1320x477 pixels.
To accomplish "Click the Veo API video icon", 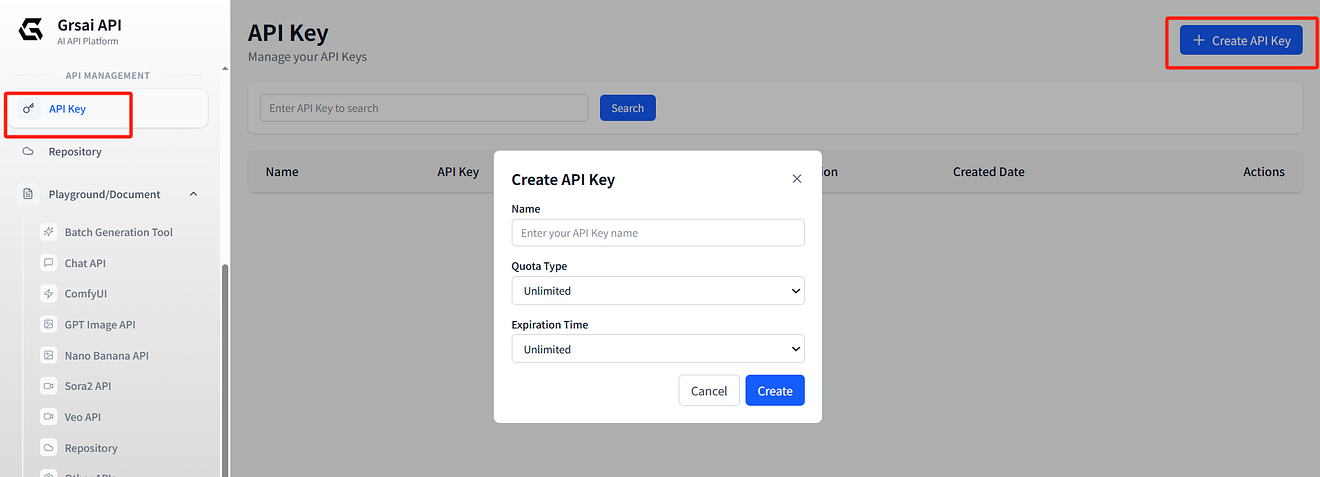I will tap(48, 417).
